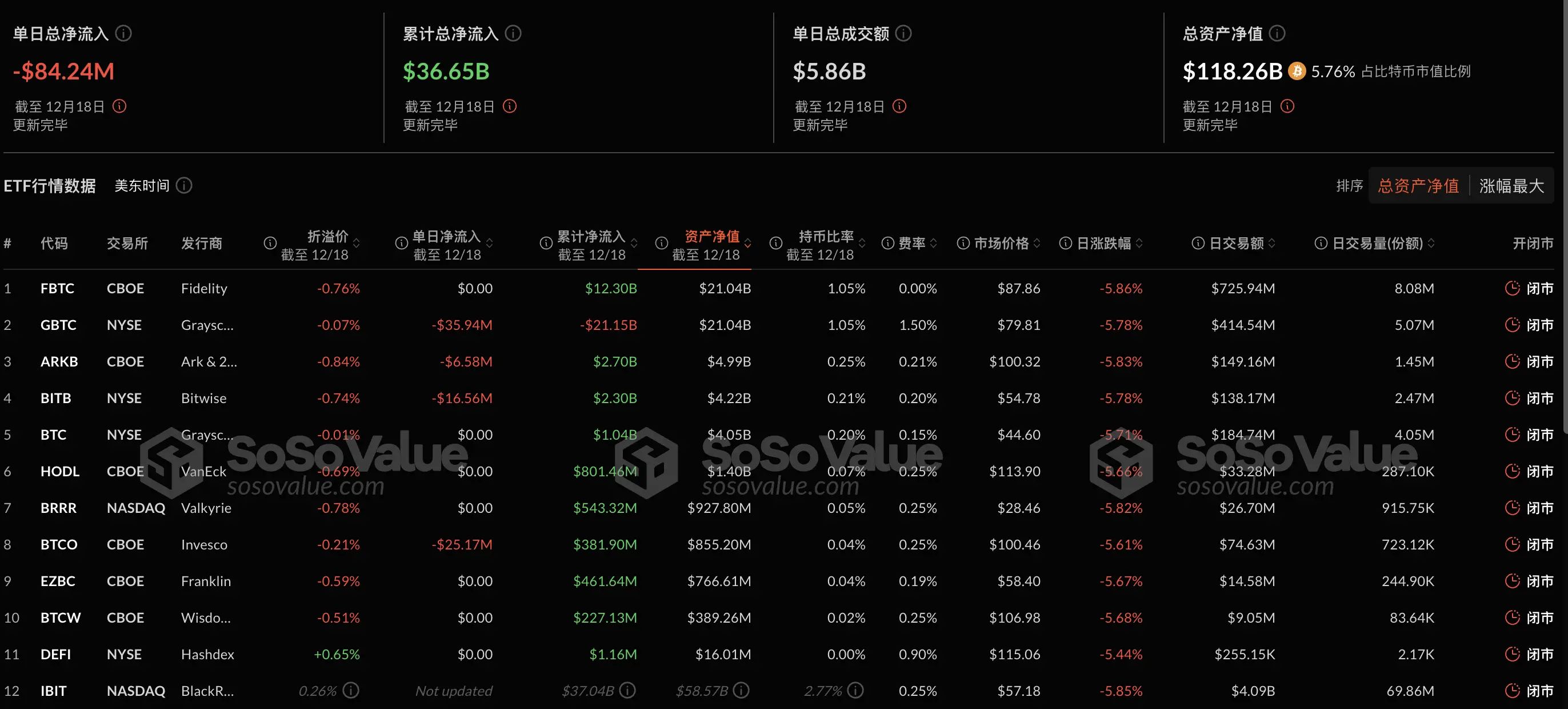Click market-closed clock icon in FBTC row
Image resolution: width=1568 pixels, height=709 pixels.
pyautogui.click(x=1512, y=288)
